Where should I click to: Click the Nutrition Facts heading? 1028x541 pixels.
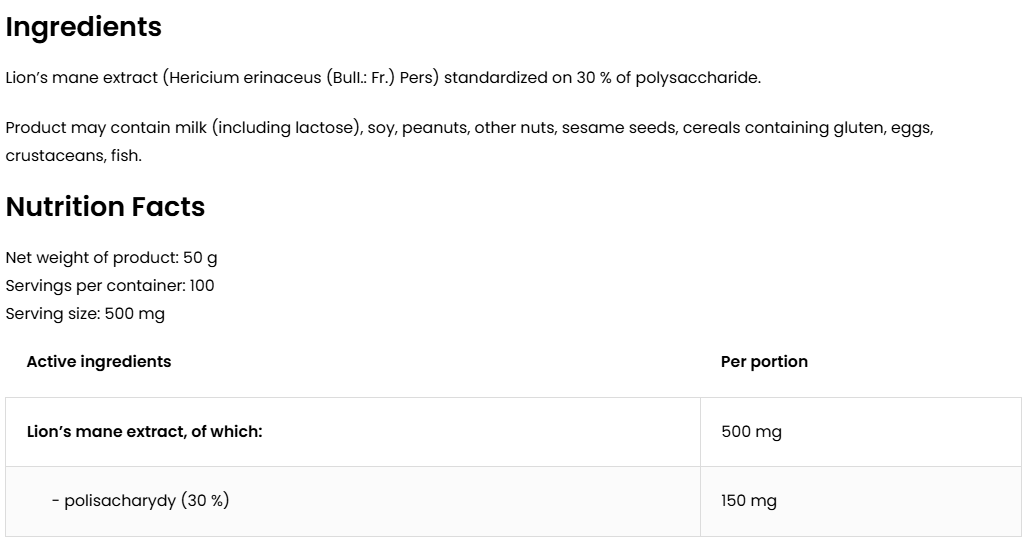[x=105, y=207]
